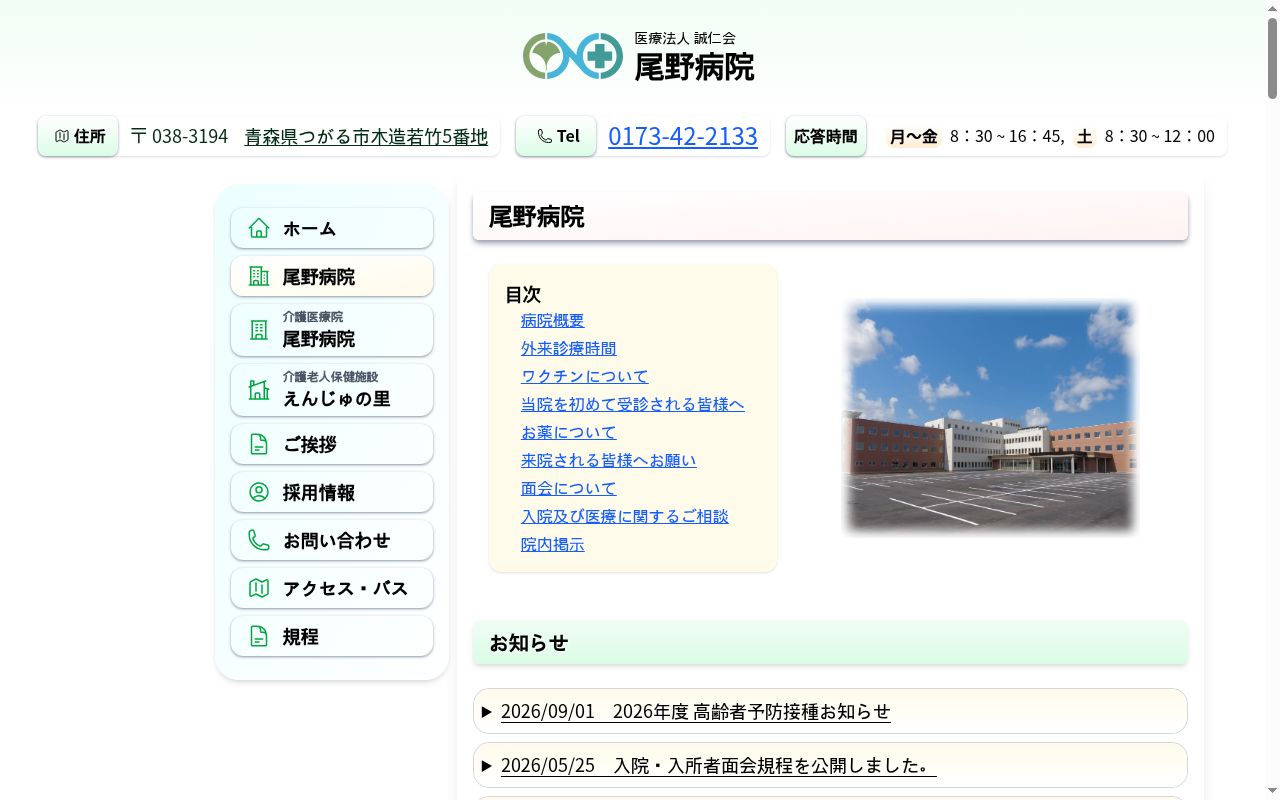Open 来院される皆様へお願い link
This screenshot has width=1280, height=800.
(x=608, y=461)
